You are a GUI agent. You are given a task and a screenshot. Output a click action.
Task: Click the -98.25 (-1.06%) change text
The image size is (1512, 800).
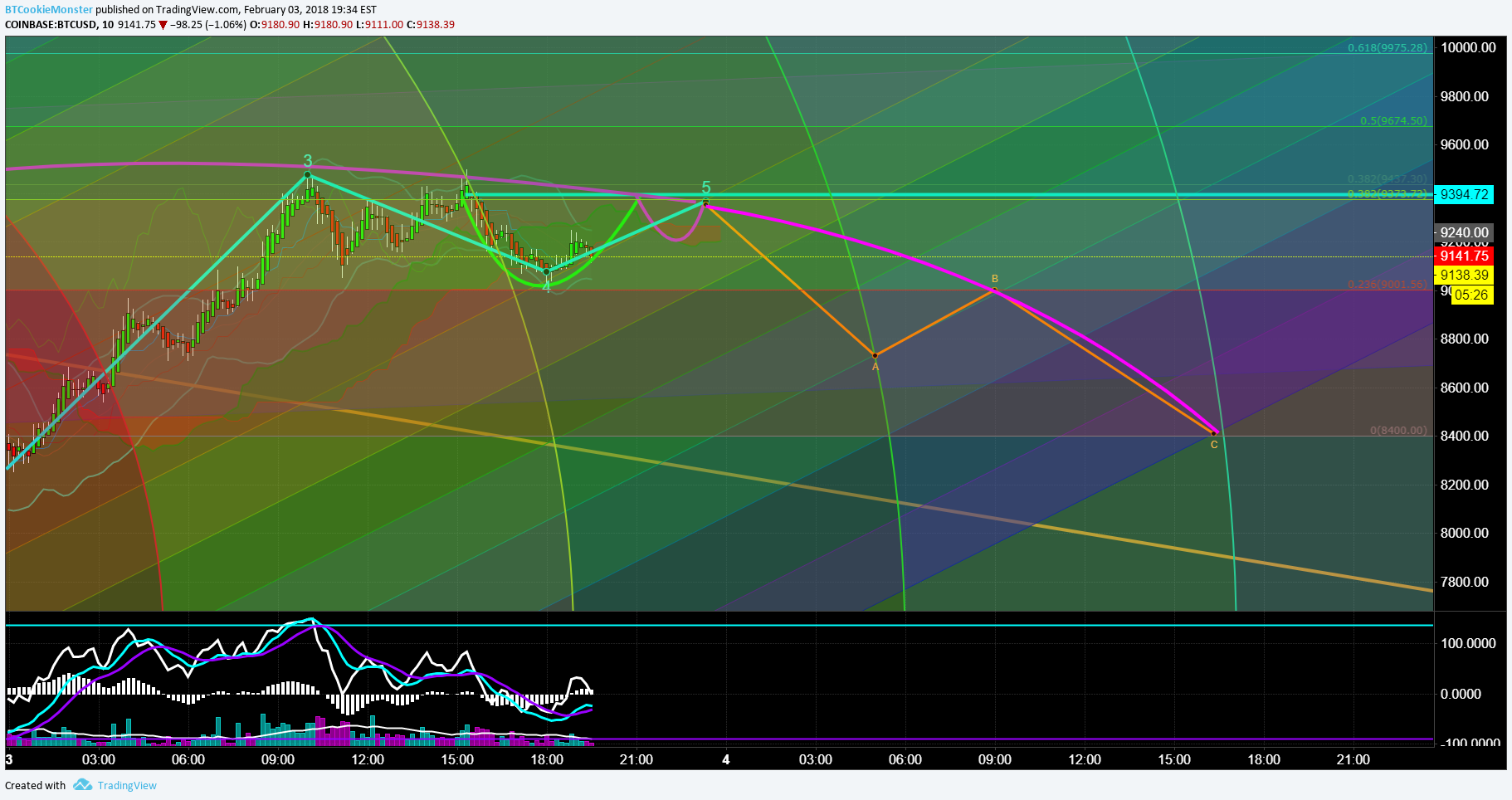pos(208,25)
